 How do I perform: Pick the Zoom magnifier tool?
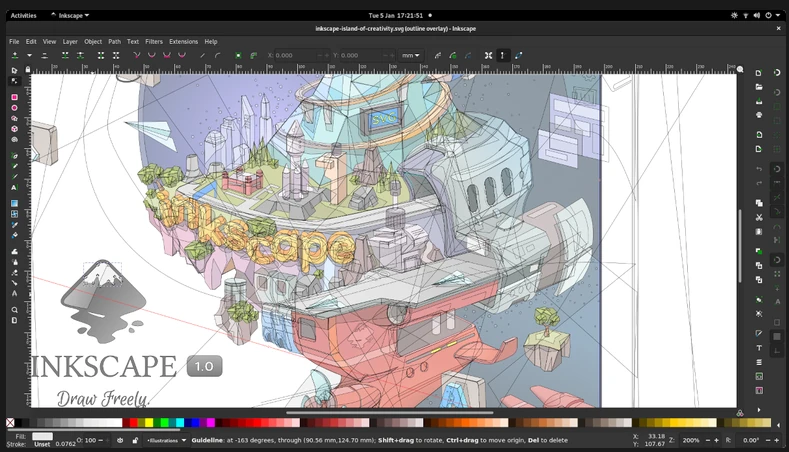(14, 310)
